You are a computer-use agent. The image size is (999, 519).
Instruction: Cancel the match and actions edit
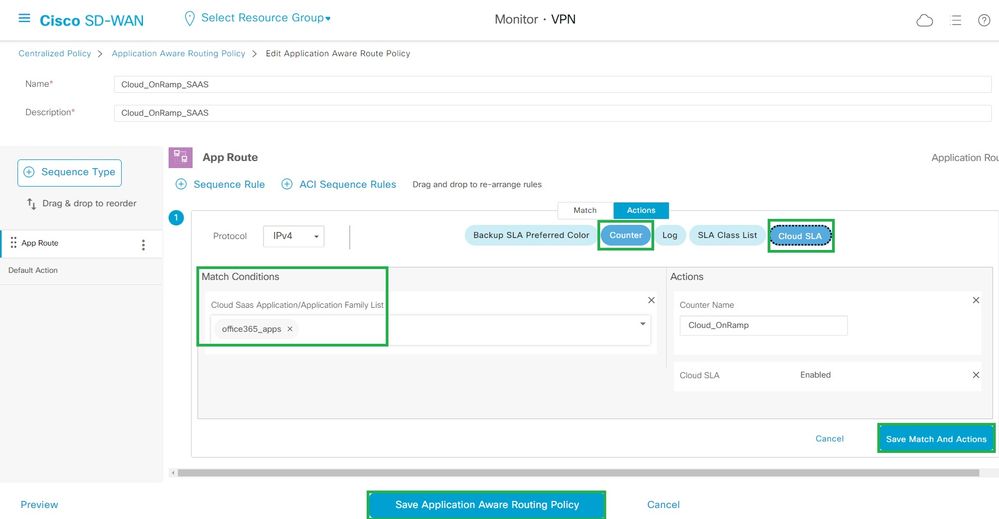point(830,439)
